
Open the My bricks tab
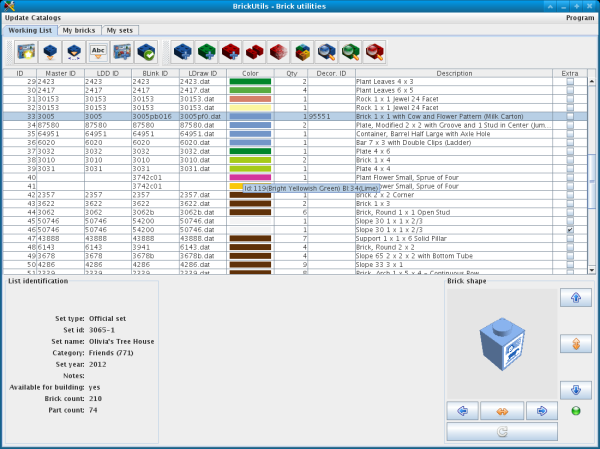79,30
